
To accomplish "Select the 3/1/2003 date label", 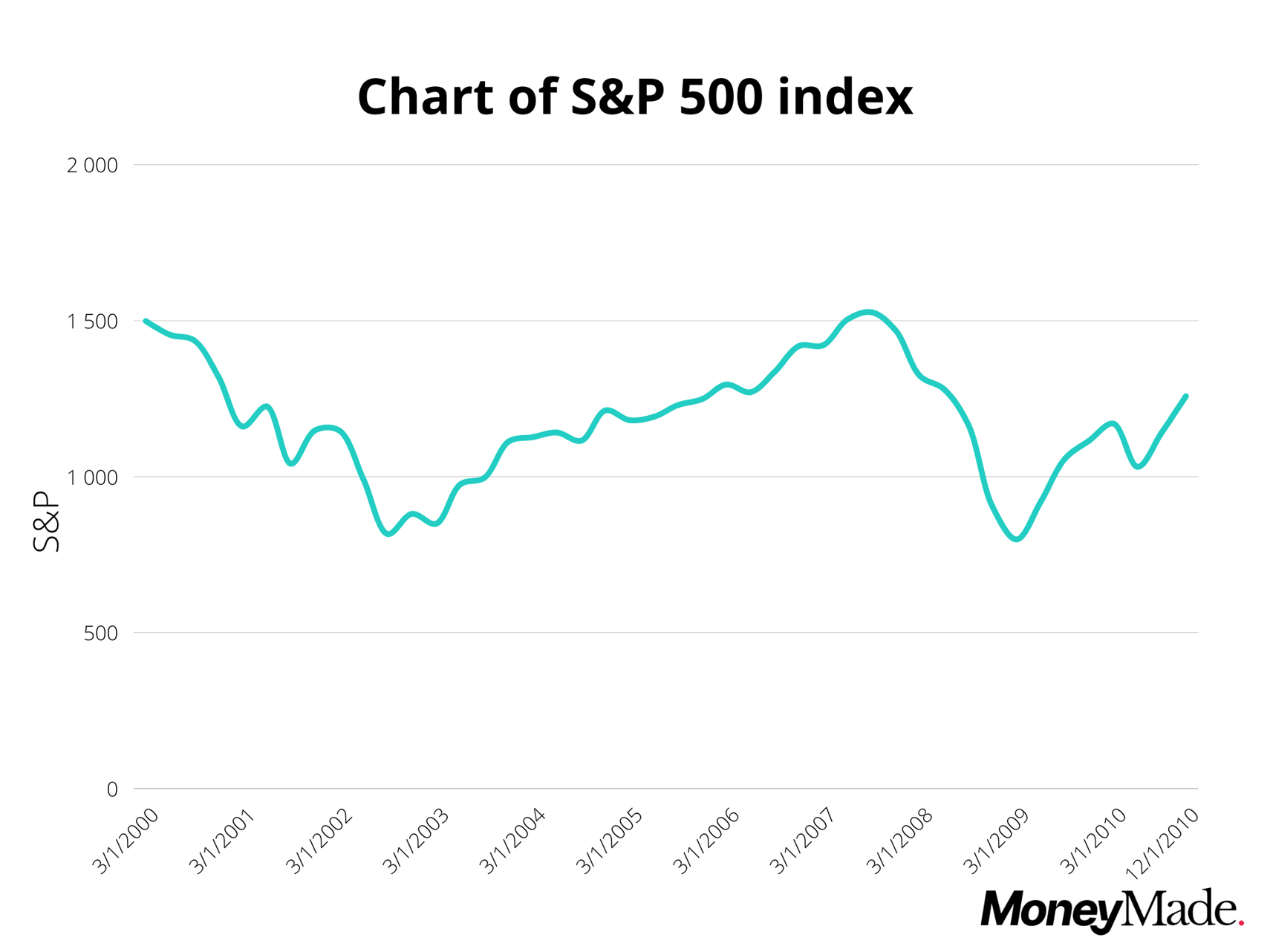I will (416, 841).
